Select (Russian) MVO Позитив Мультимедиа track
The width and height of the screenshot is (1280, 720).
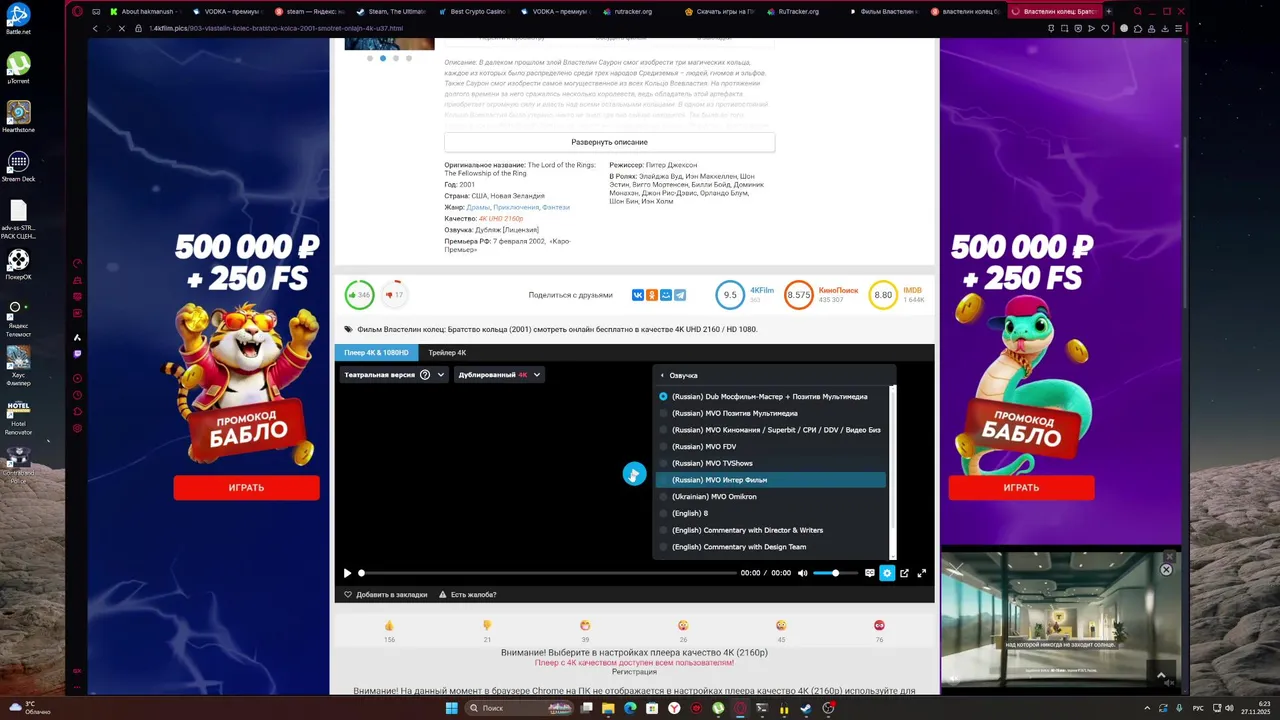click(771, 413)
